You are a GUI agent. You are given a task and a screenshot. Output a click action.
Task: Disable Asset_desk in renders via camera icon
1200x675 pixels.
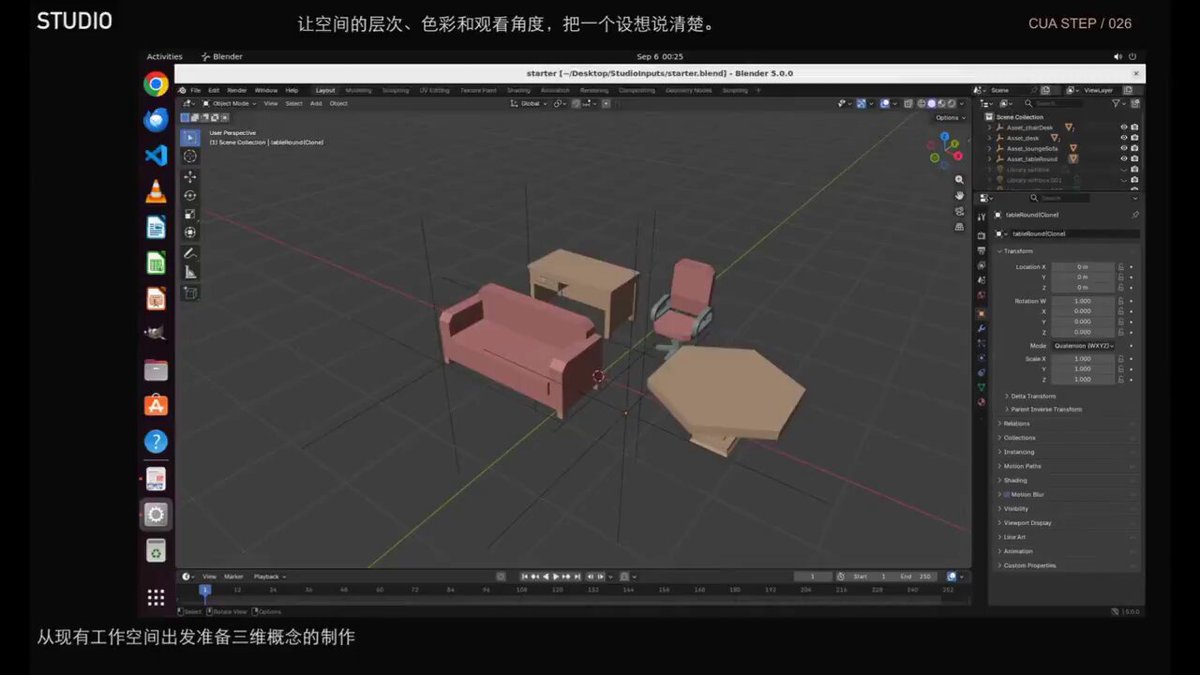[x=1134, y=138]
